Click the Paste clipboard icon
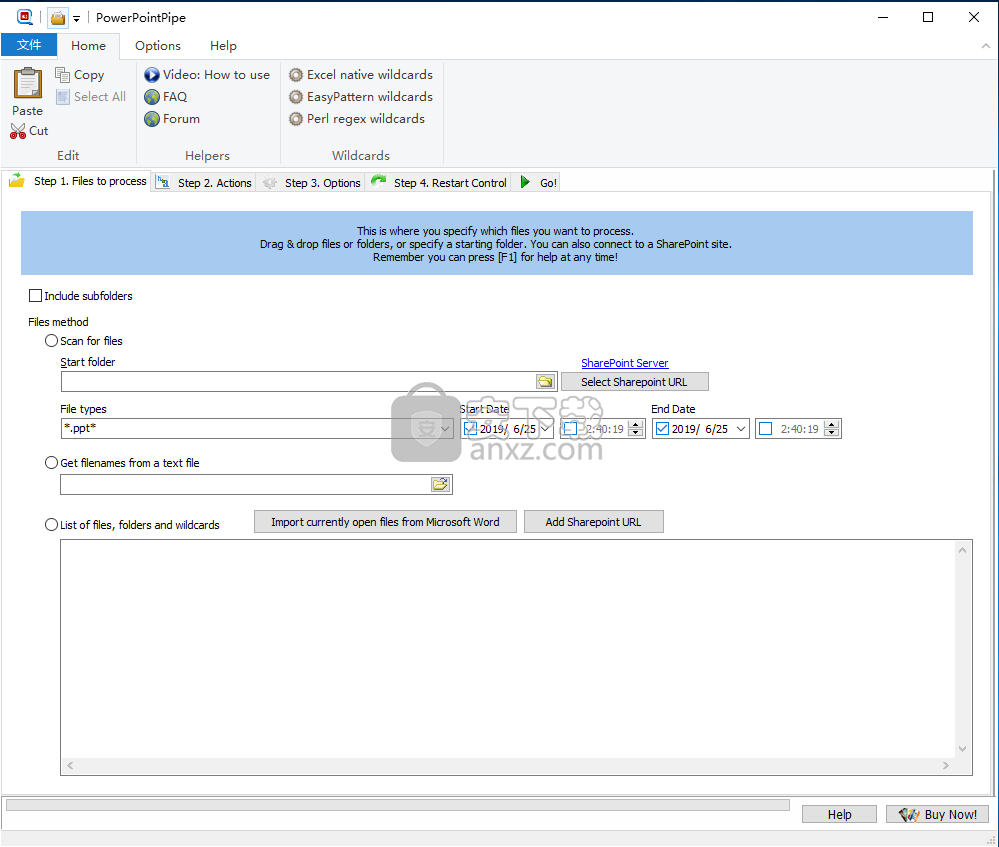Image resolution: width=999 pixels, height=847 pixels. point(27,83)
